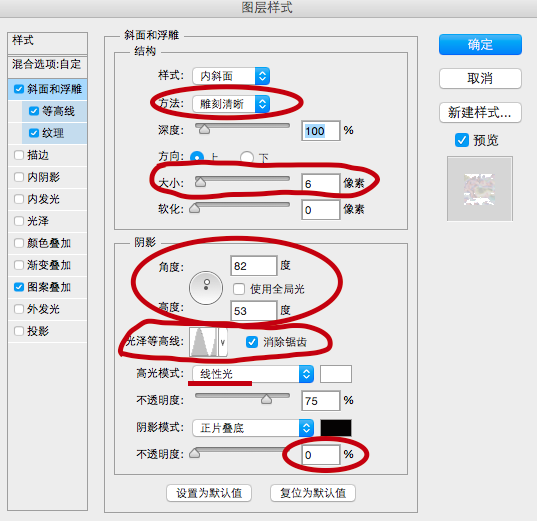Click the 新建样式... button
537x521 pixels.
(480, 112)
